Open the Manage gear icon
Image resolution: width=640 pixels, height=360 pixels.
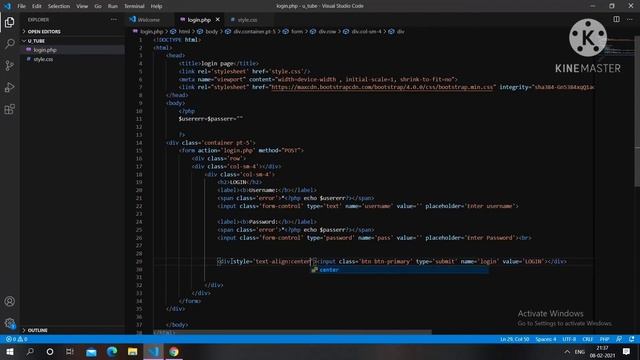point(9,323)
